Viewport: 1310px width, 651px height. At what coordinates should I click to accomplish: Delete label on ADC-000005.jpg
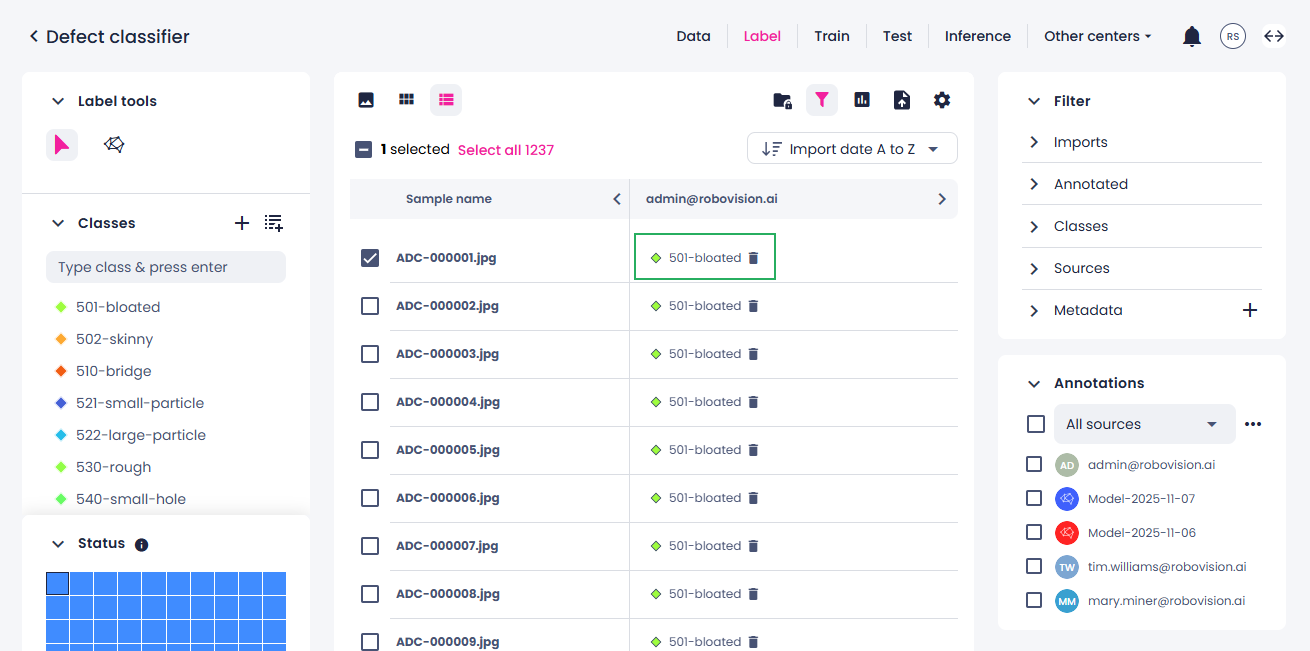(754, 450)
